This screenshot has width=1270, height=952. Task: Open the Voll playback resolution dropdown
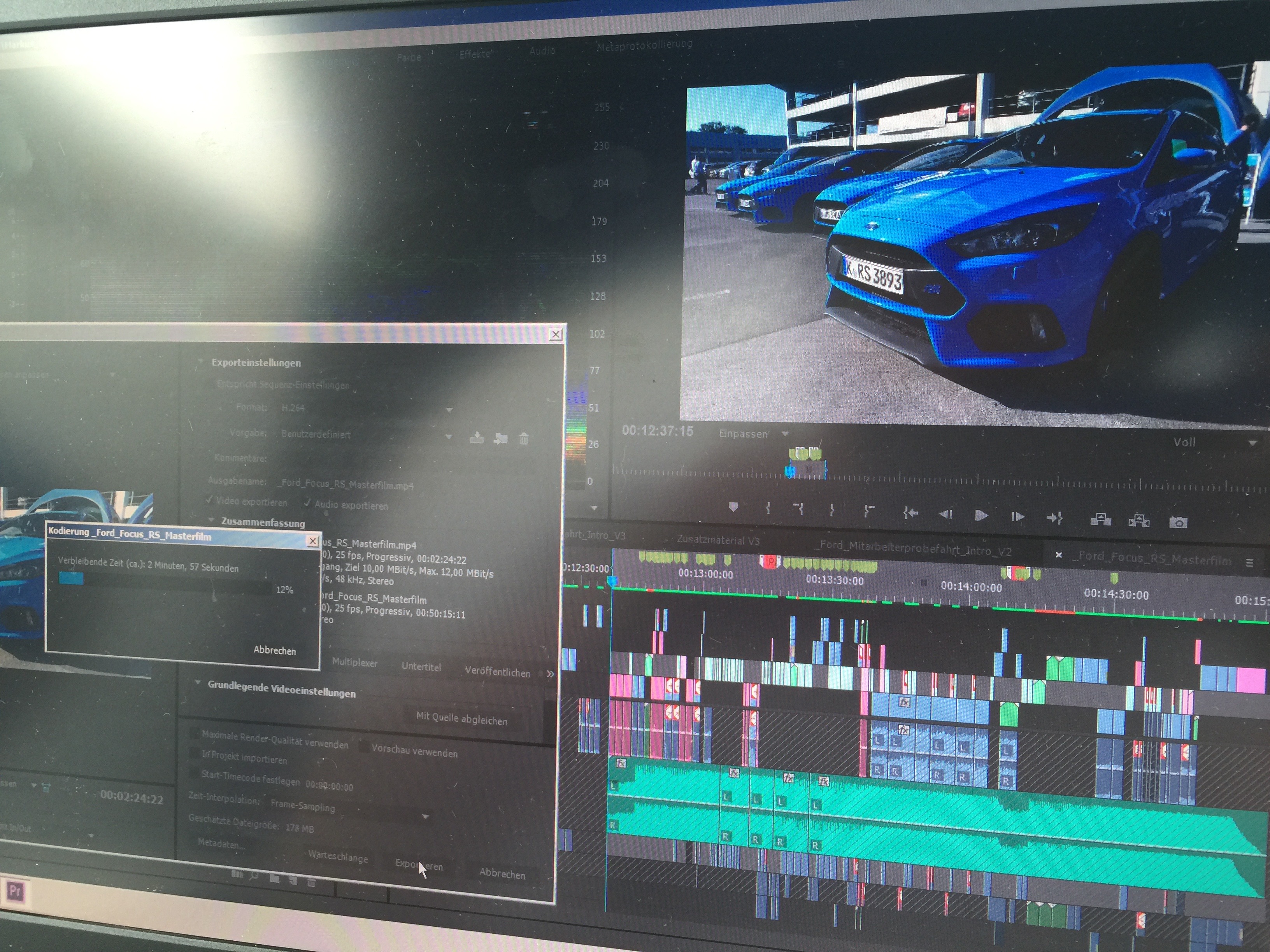click(1253, 443)
